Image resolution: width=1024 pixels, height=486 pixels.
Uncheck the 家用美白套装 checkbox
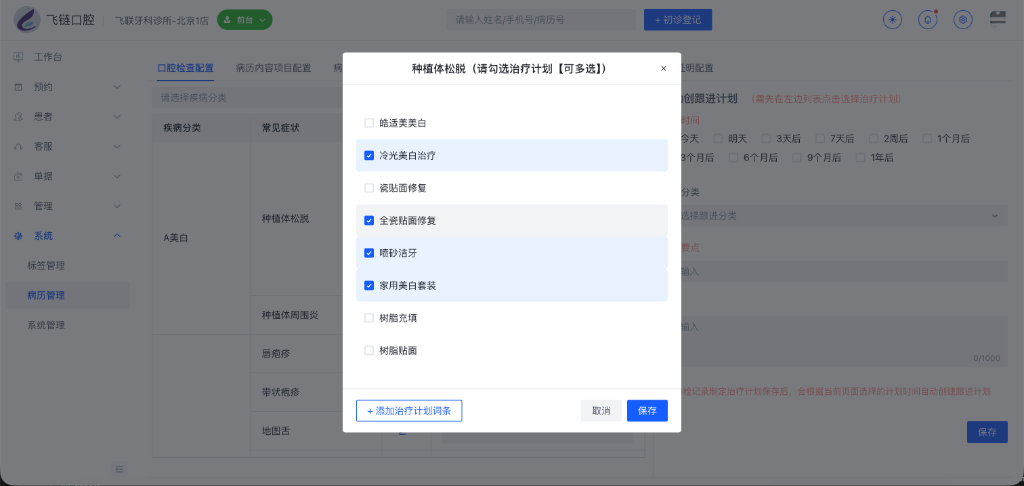tap(369, 285)
